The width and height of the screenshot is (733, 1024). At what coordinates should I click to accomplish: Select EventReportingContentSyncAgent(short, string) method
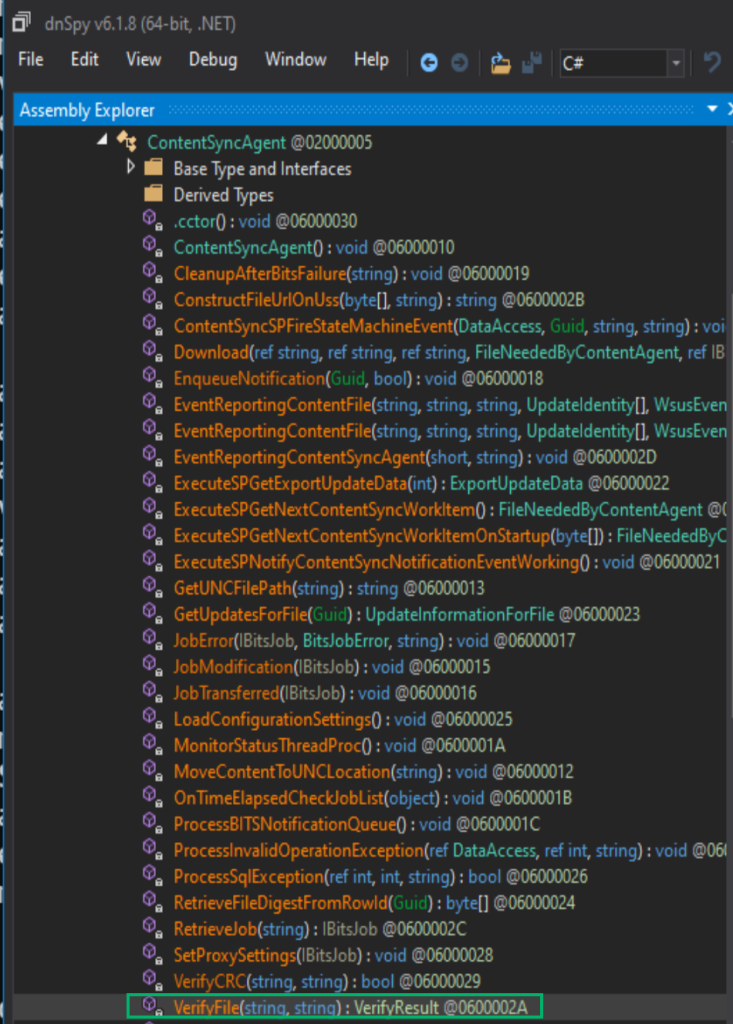click(415, 457)
